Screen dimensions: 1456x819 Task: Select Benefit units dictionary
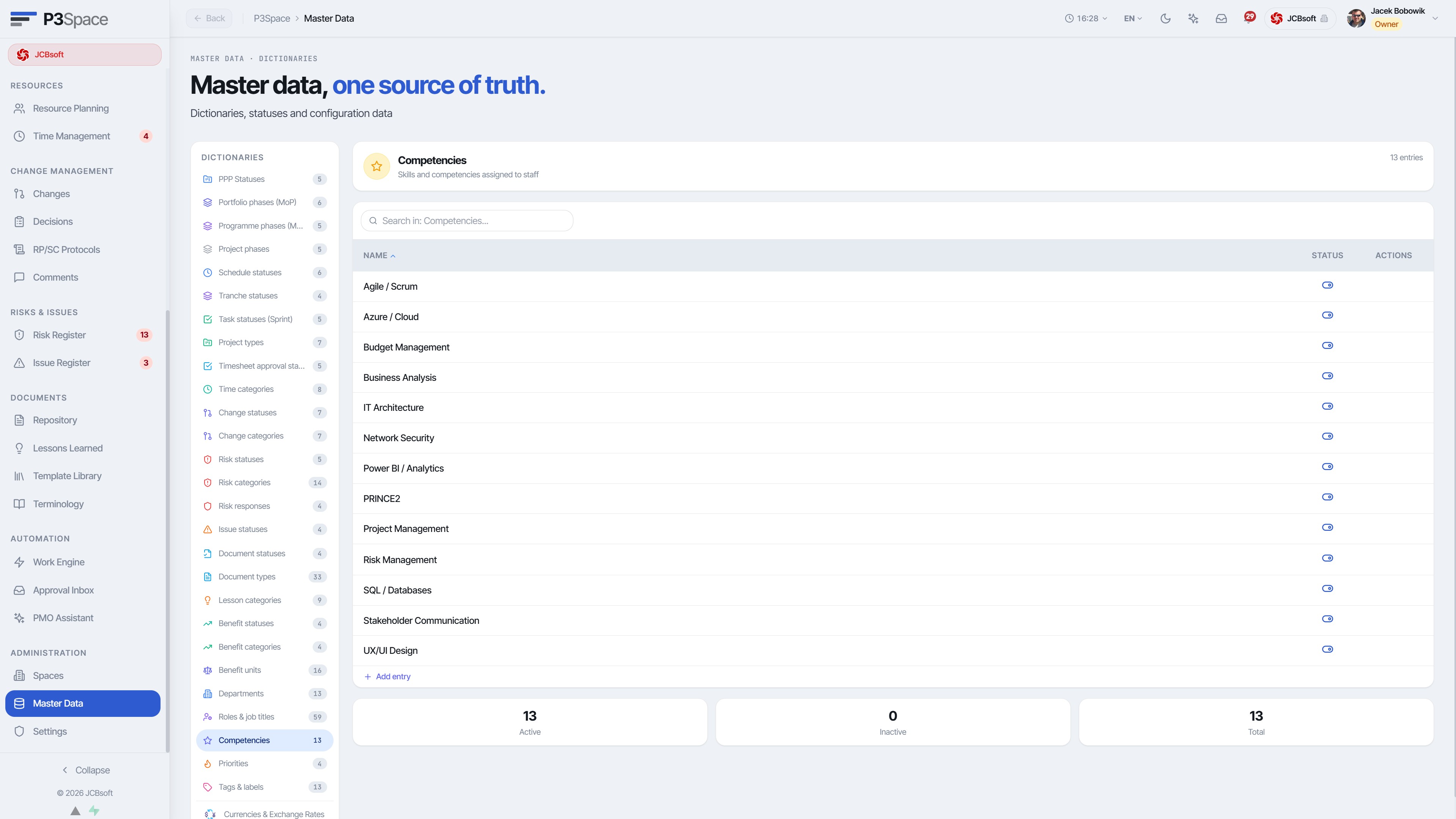click(264, 670)
